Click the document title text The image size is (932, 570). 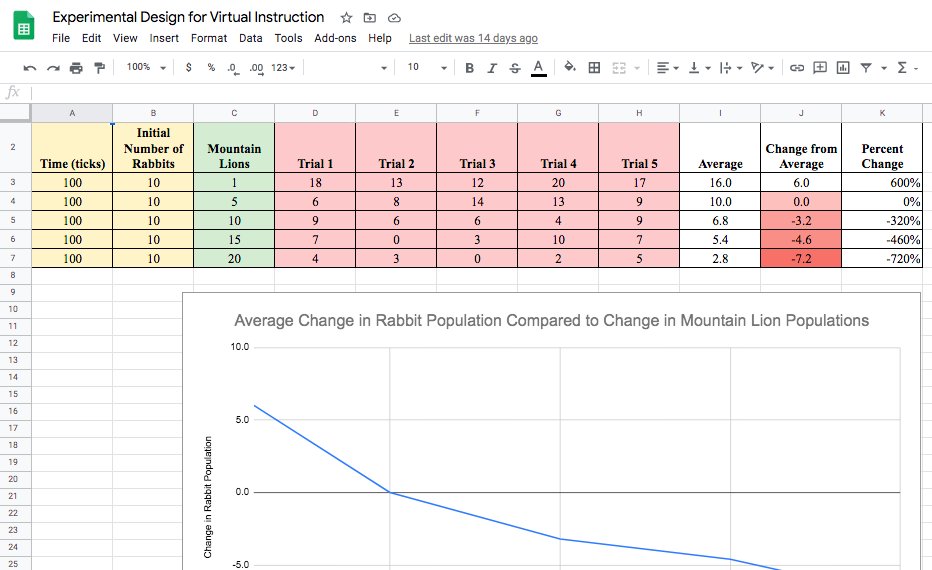188,17
